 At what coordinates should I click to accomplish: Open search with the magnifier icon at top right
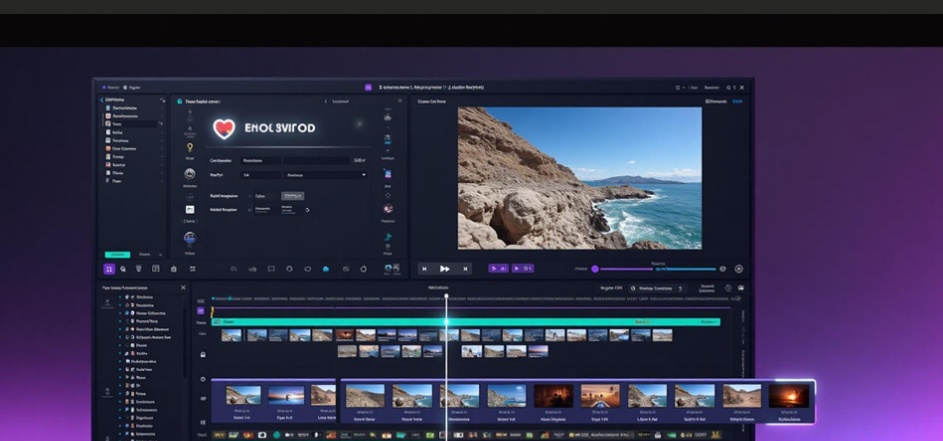coord(730,87)
